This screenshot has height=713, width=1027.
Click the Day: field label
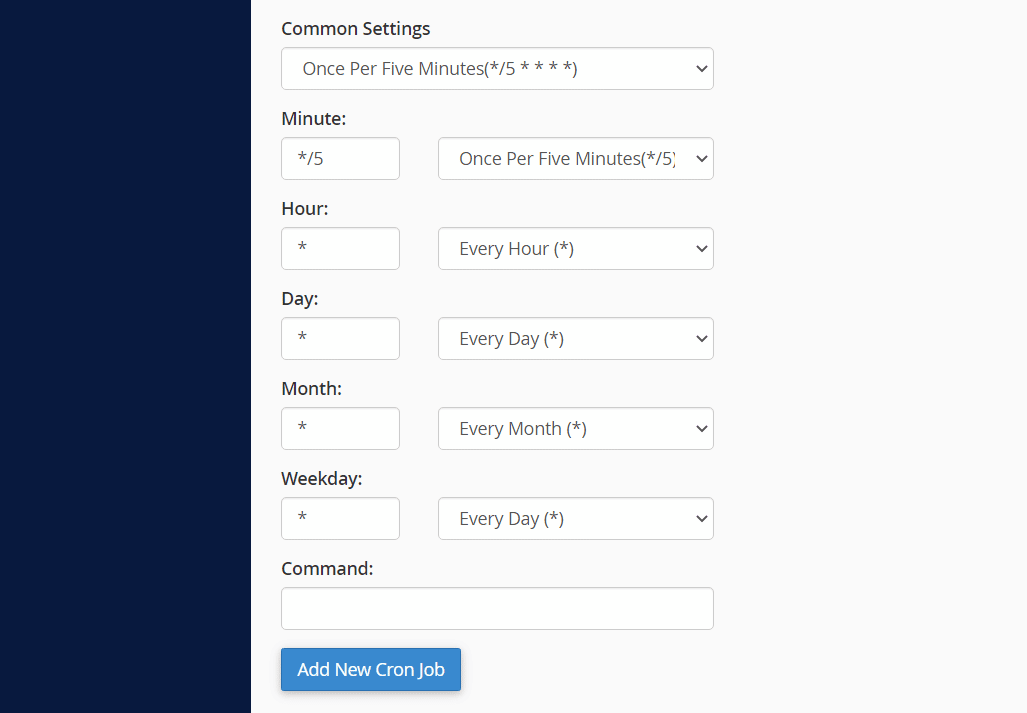pos(300,299)
